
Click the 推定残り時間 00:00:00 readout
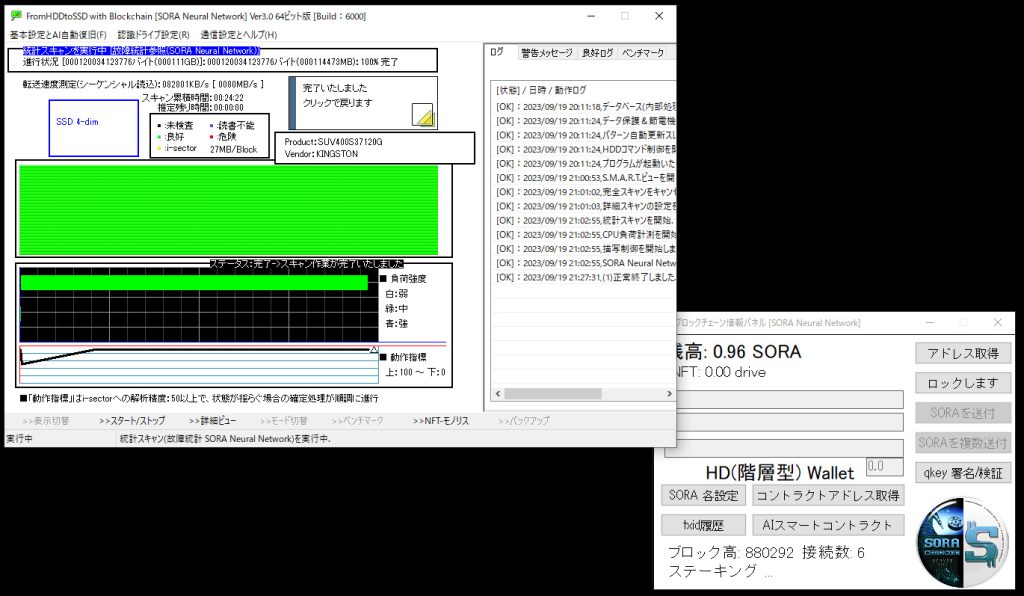[x=200, y=108]
